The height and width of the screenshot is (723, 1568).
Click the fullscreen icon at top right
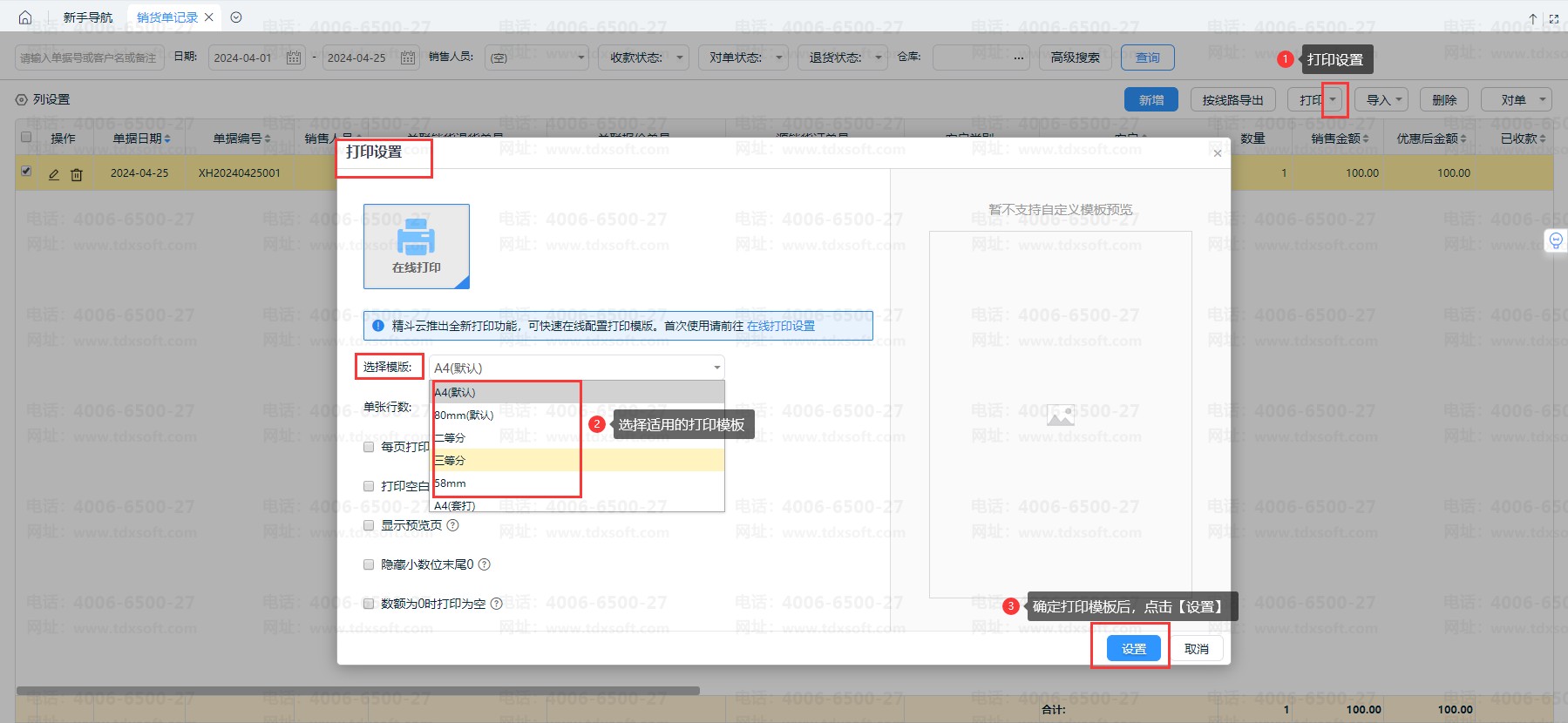pyautogui.click(x=1553, y=18)
